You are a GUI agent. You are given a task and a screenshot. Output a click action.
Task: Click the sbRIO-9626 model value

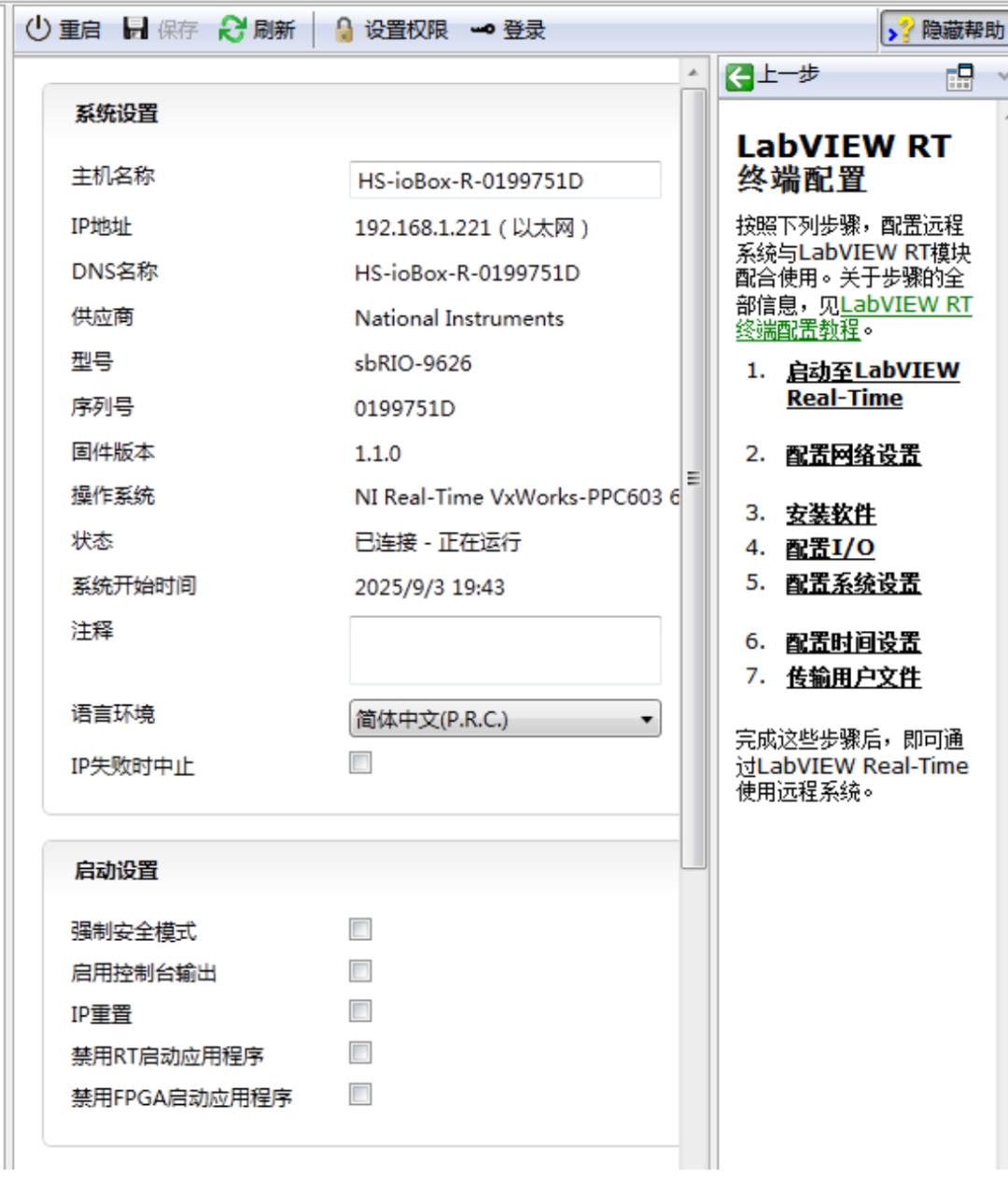[413, 363]
